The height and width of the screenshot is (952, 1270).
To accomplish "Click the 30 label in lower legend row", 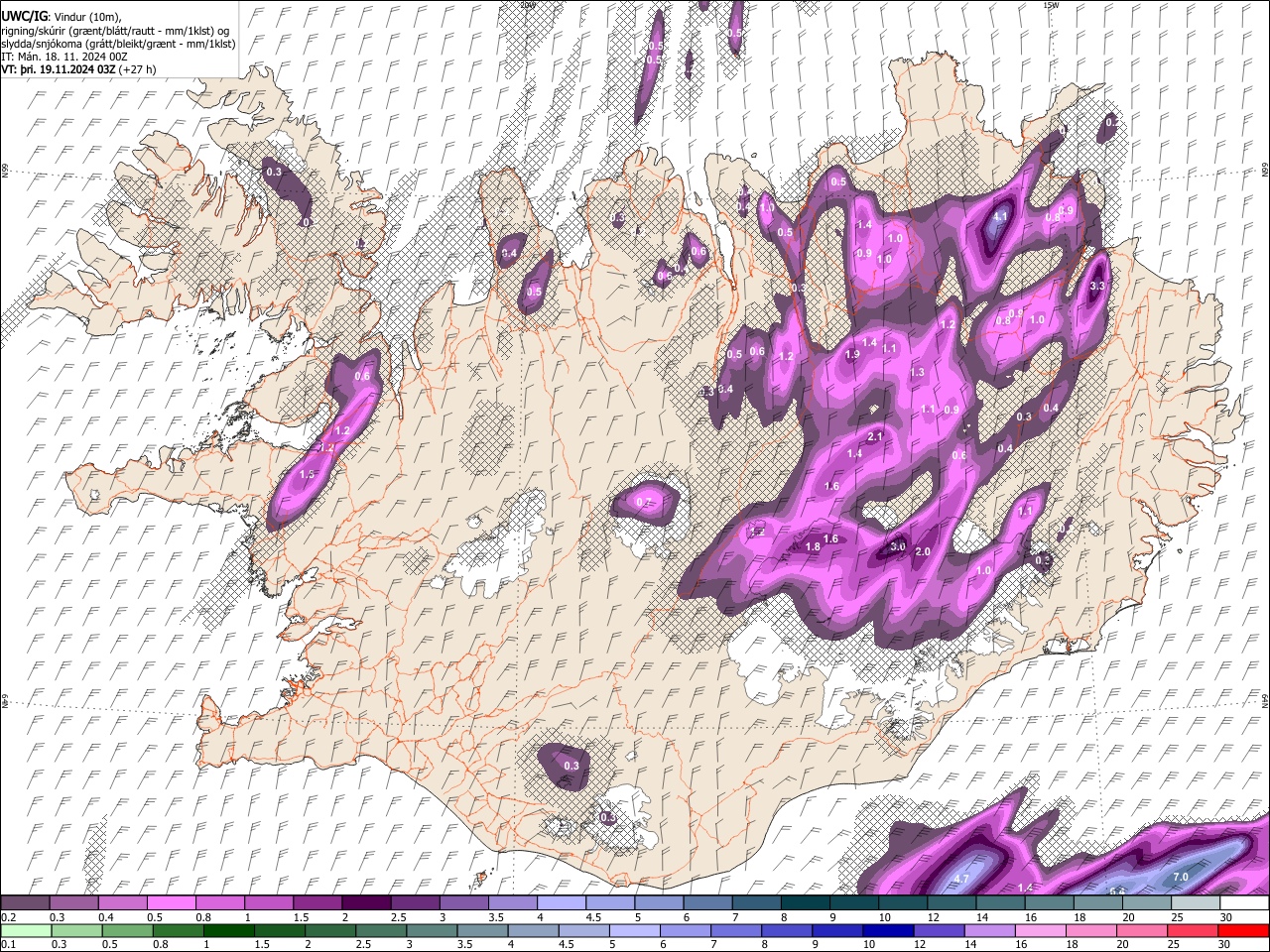I will tap(1226, 944).
